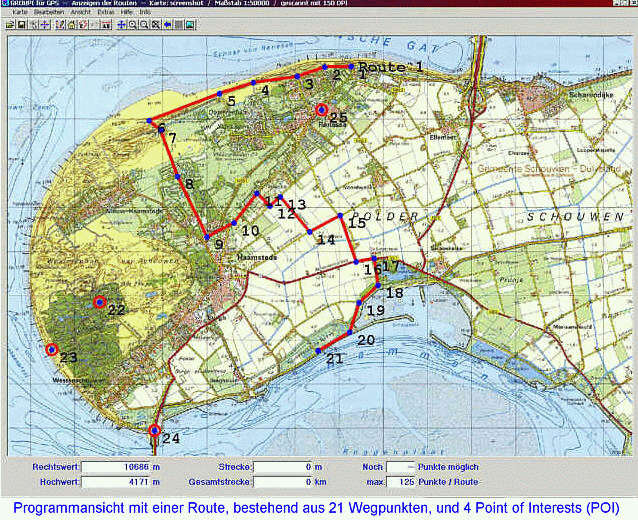Viewport: 638px width, 520px height.
Task: Click the blue four-arrow move map icon
Action: pyautogui.click(x=121, y=24)
